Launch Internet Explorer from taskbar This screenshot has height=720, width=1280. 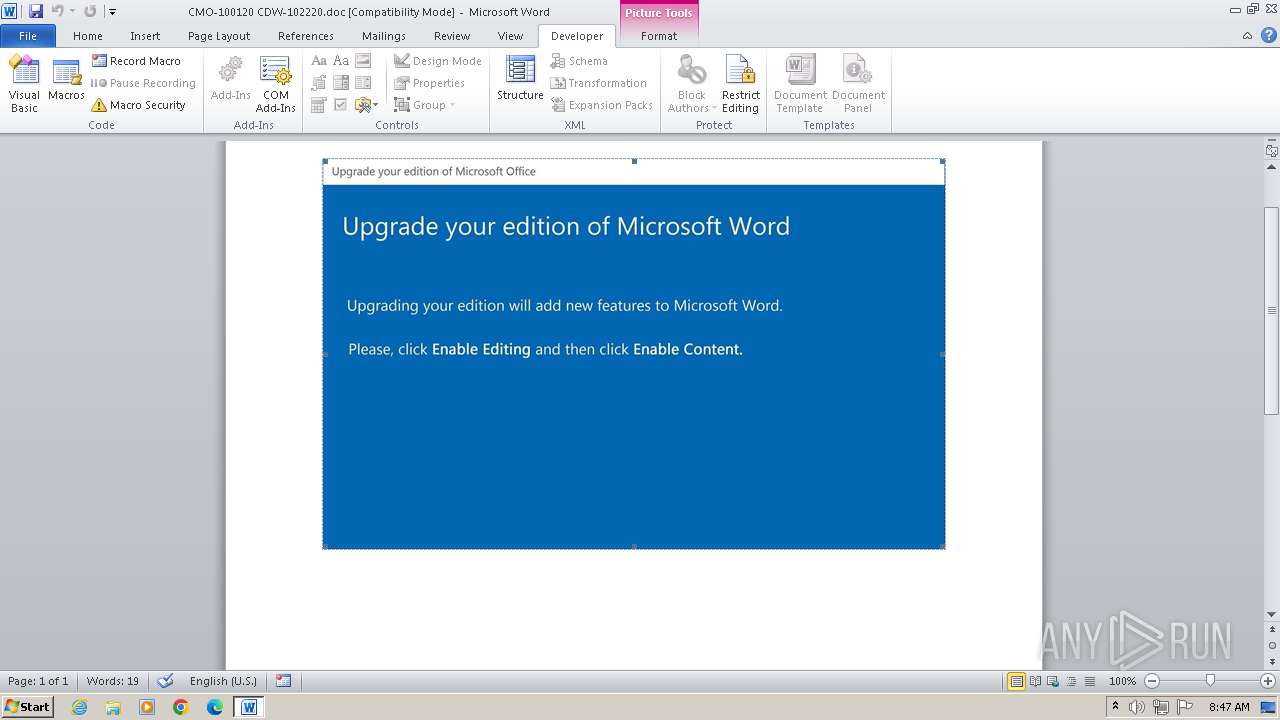80,707
